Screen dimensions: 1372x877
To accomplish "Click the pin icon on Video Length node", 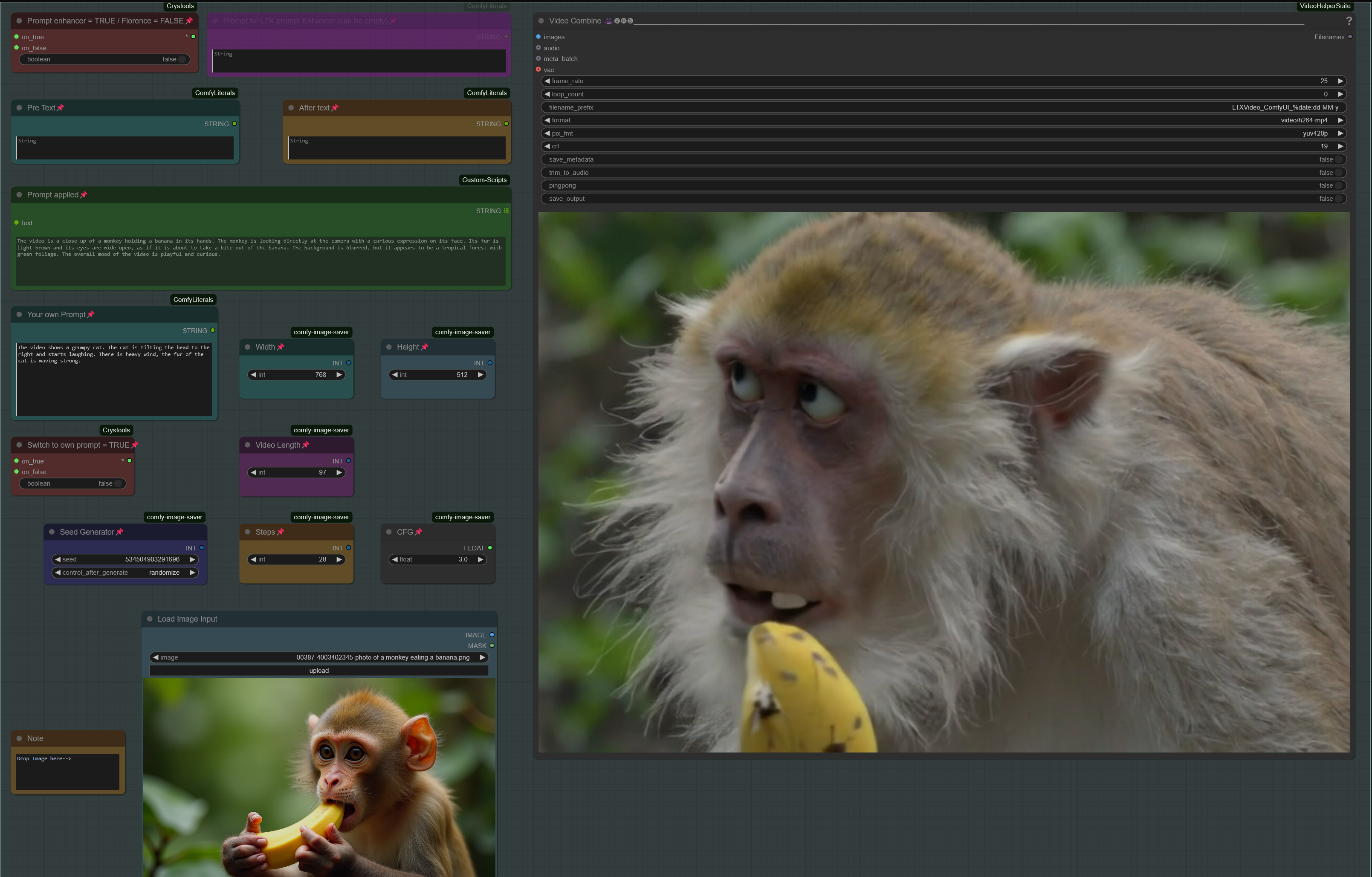I will pos(305,445).
